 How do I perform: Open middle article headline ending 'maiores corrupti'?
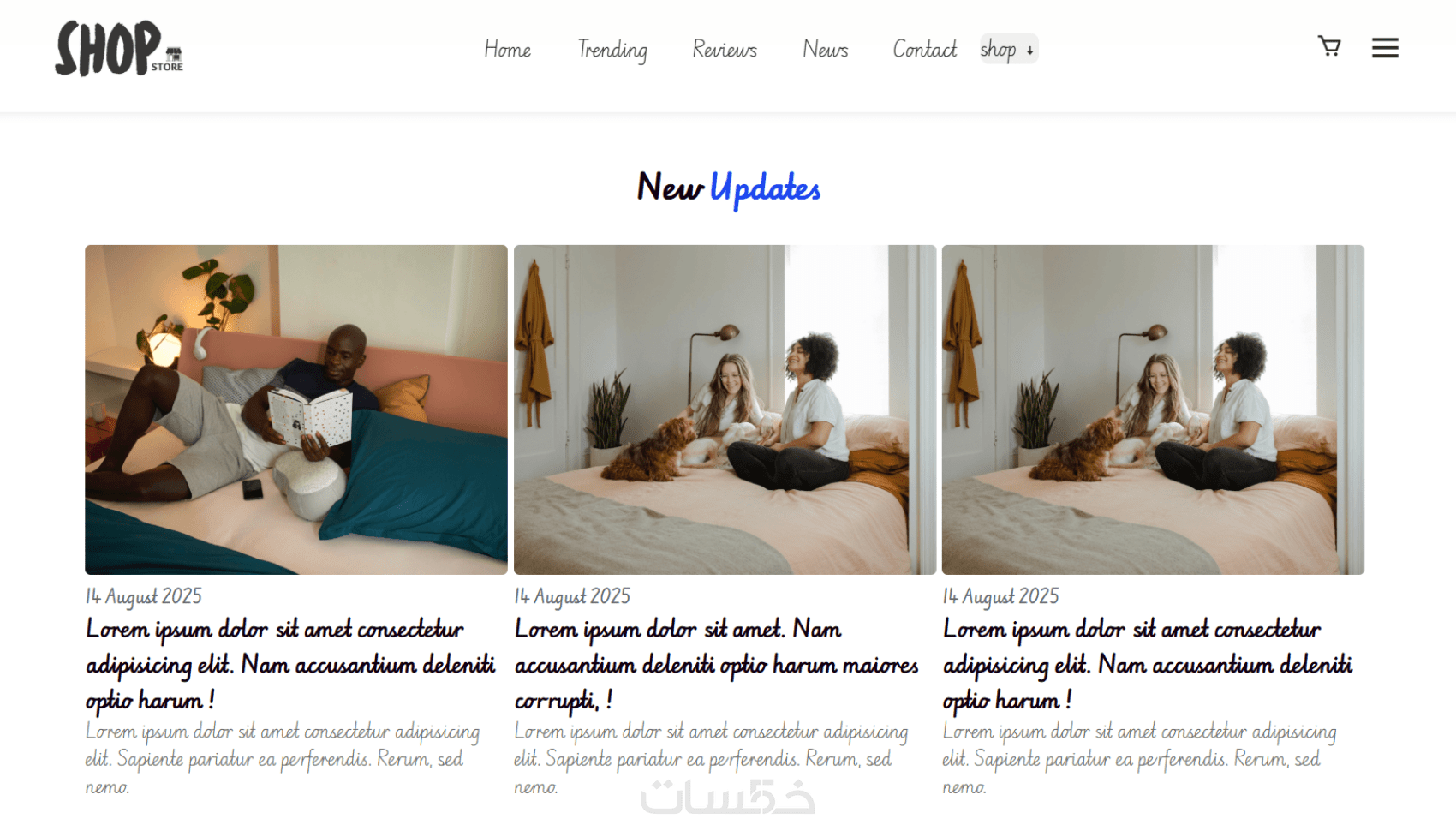717,665
